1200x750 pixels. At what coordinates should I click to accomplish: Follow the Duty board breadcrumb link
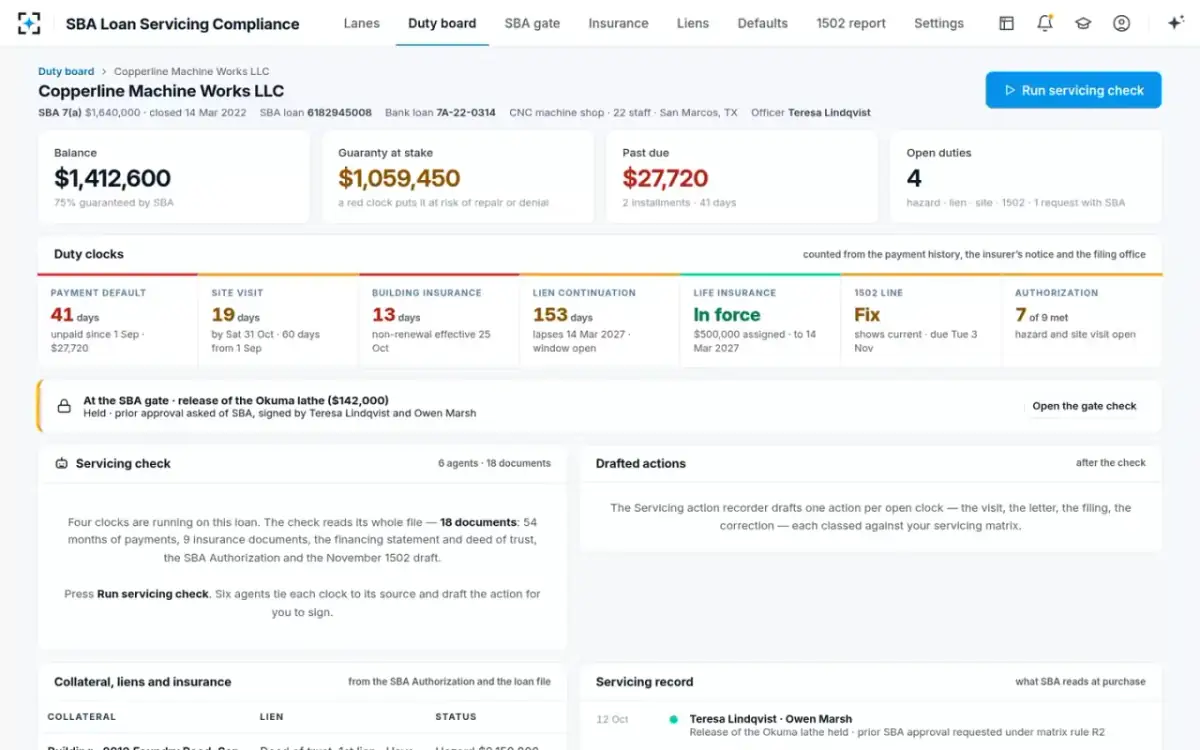66,72
